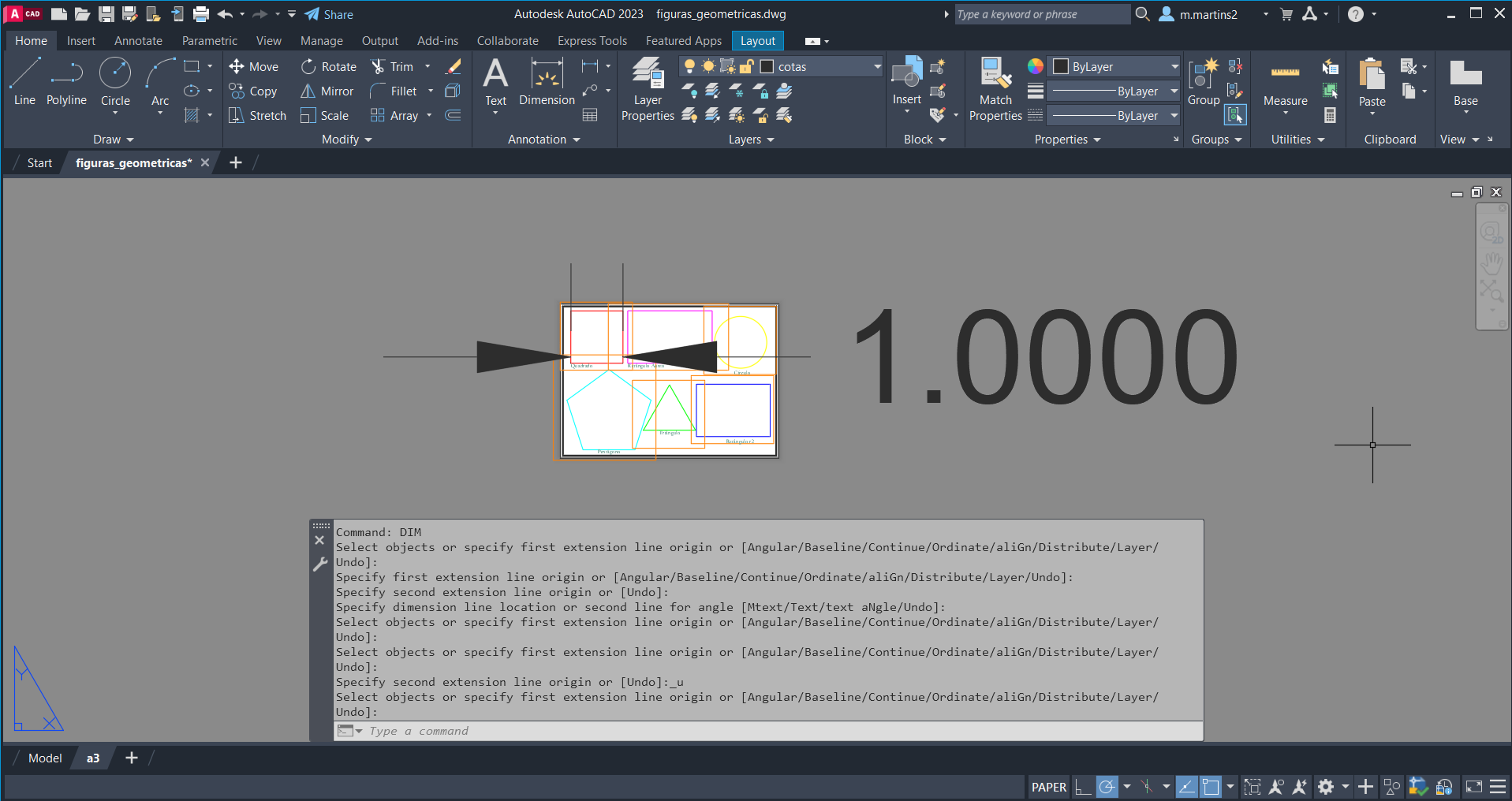The width and height of the screenshot is (1512, 801).
Task: Click the Share button
Action: click(329, 14)
